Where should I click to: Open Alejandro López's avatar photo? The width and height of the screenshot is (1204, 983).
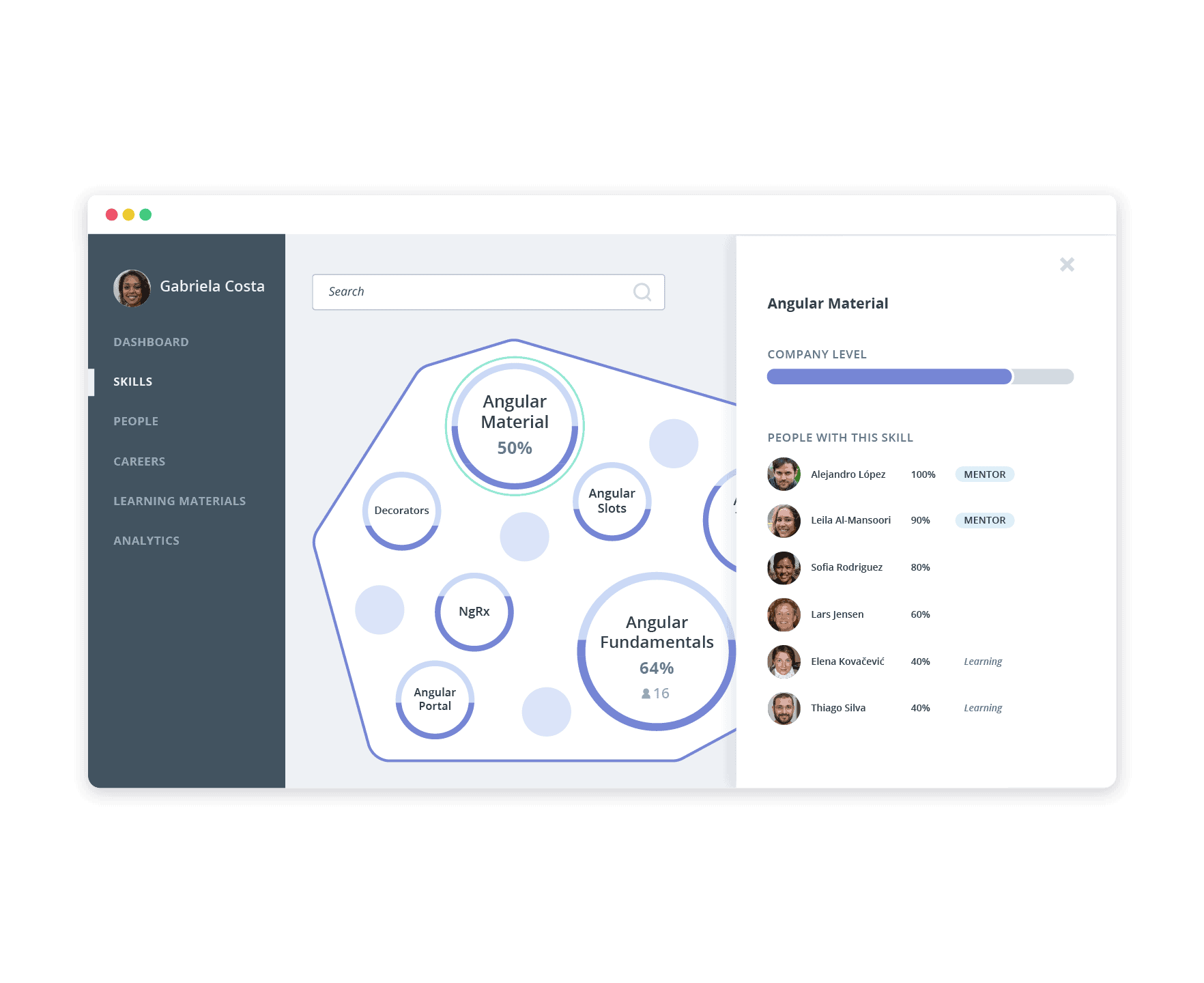784,474
